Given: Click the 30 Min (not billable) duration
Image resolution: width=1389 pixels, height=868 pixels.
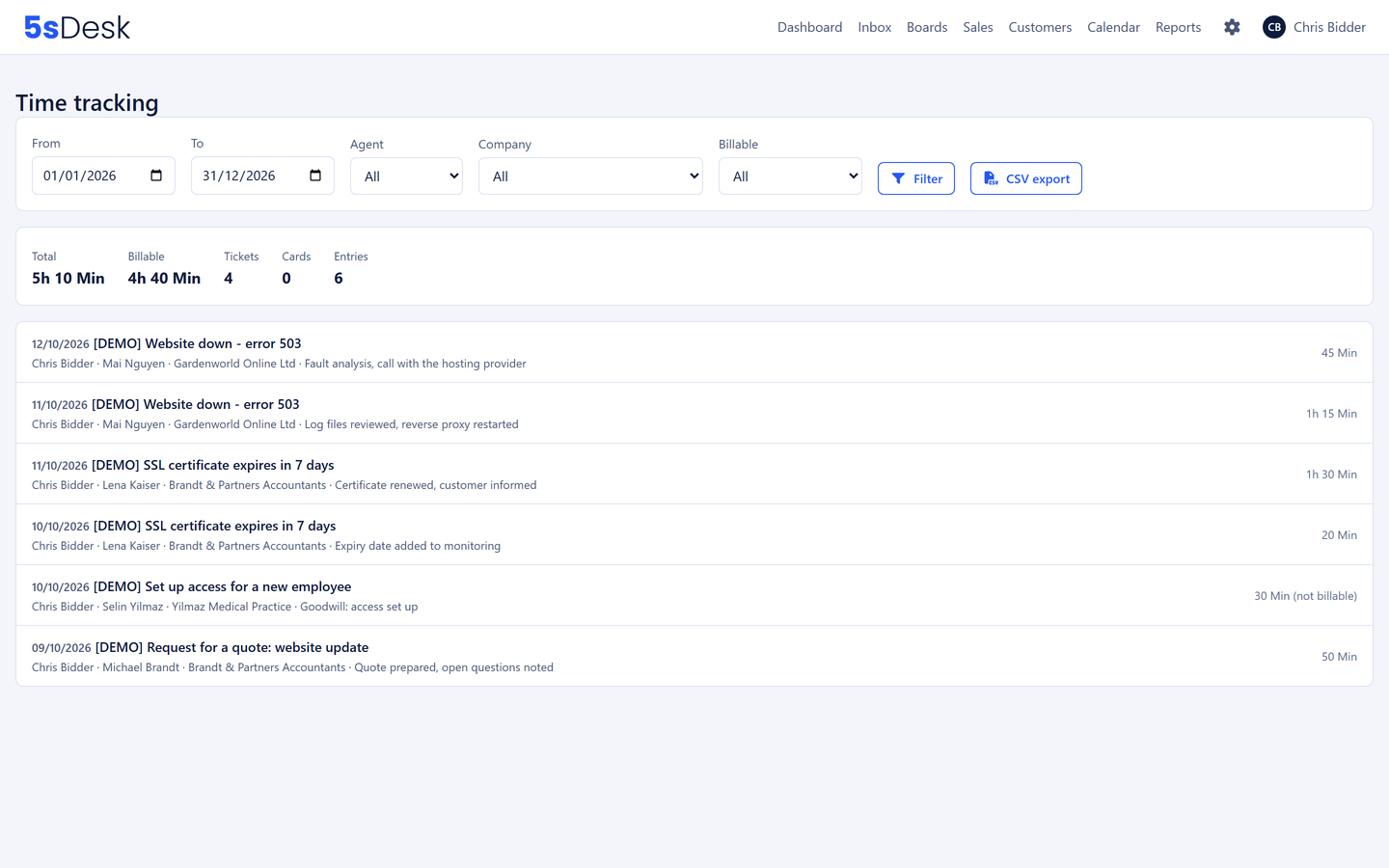Looking at the screenshot, I should [1305, 596].
